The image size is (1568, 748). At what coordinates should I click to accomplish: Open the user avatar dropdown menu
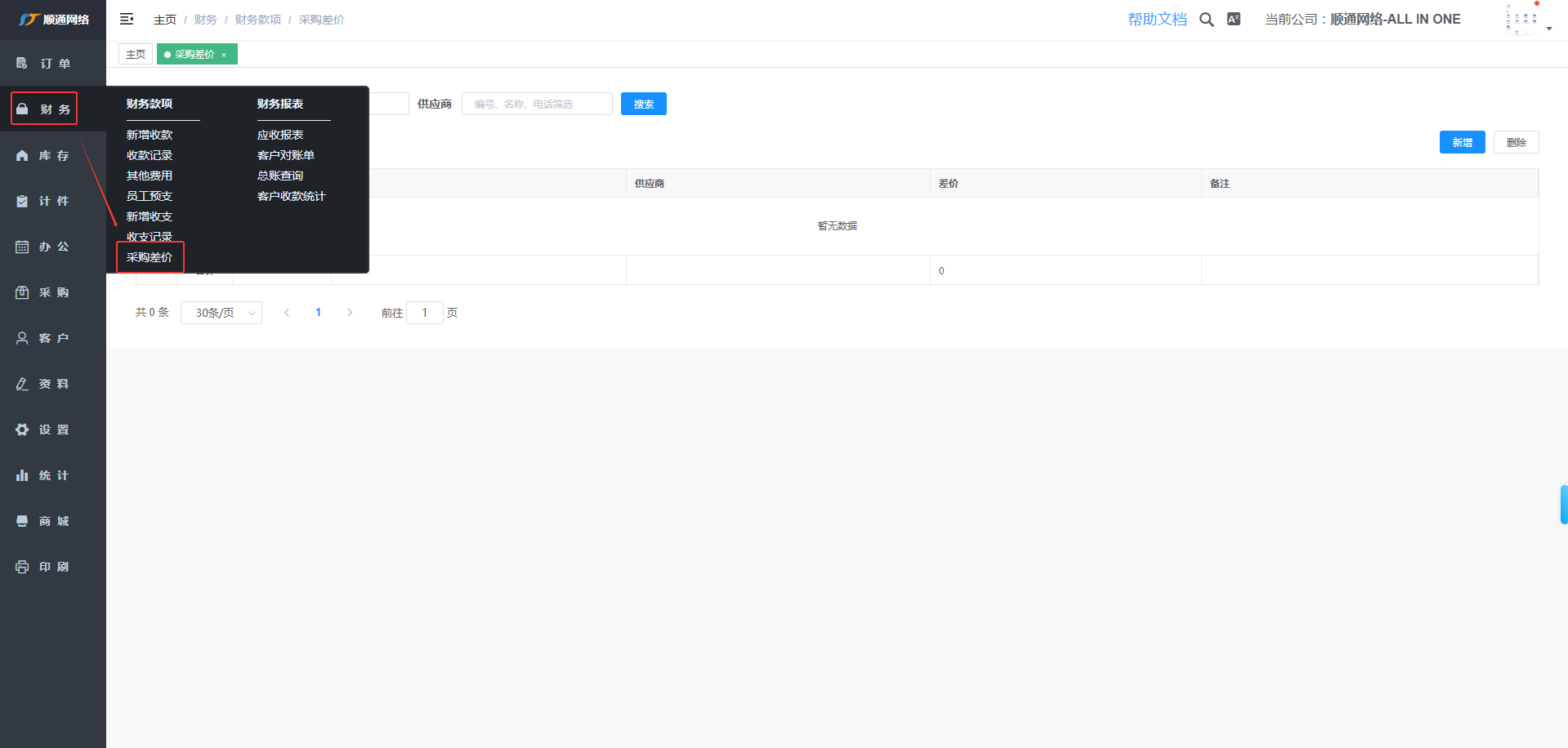coord(1526,20)
